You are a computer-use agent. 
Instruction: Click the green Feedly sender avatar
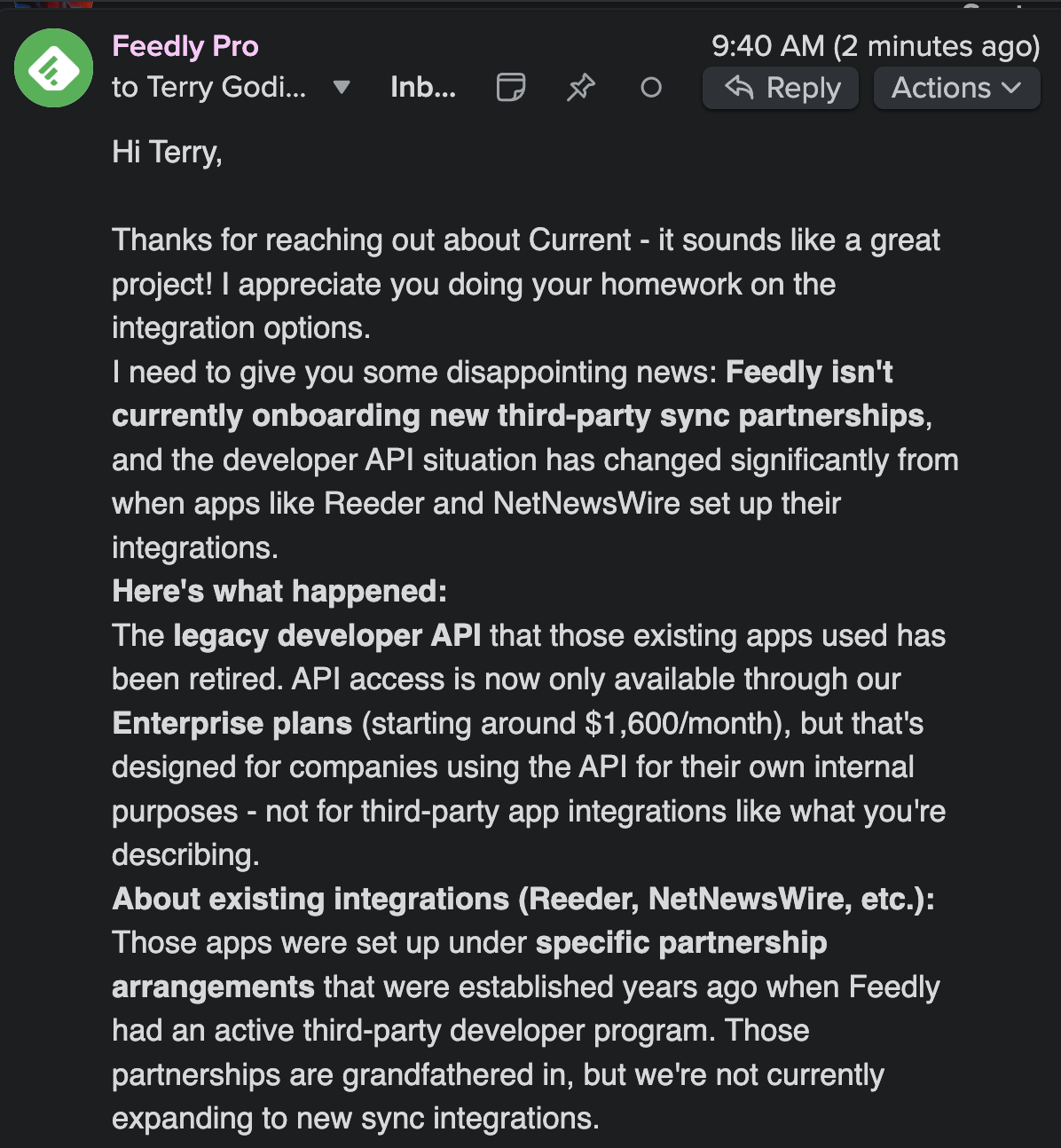pyautogui.click(x=53, y=68)
